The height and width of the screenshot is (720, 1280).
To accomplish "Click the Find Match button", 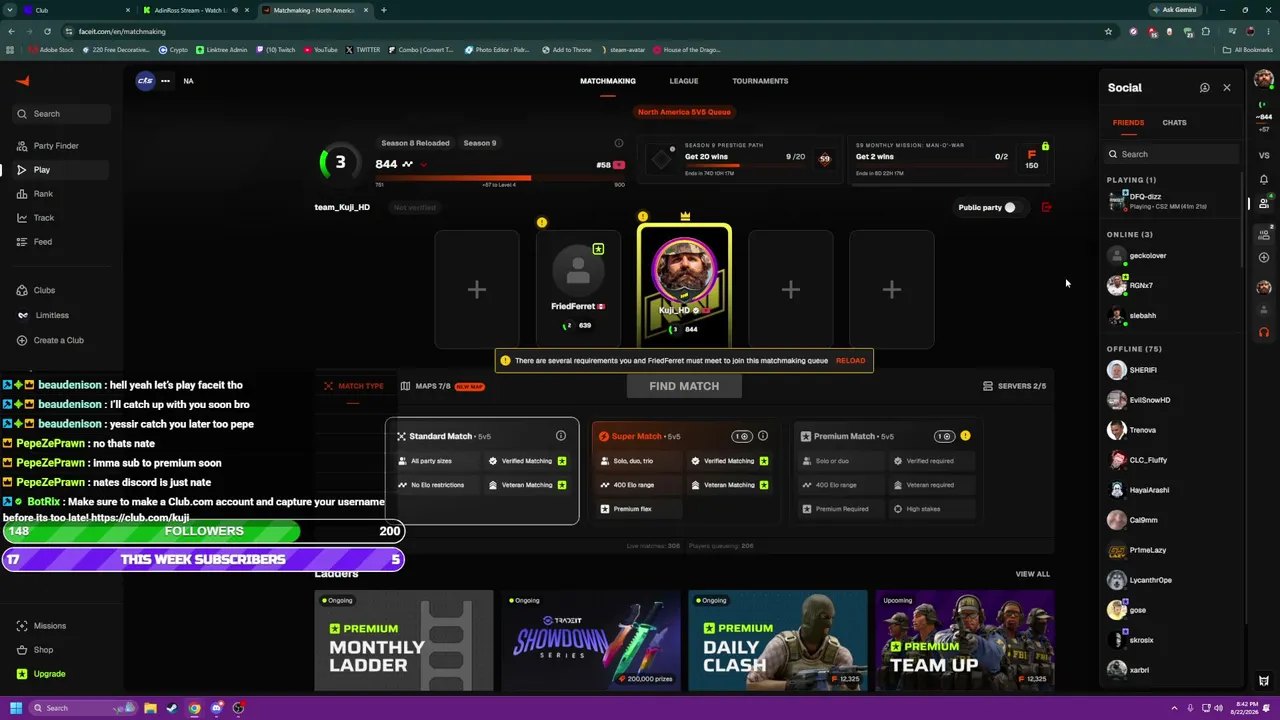I will tap(684, 386).
